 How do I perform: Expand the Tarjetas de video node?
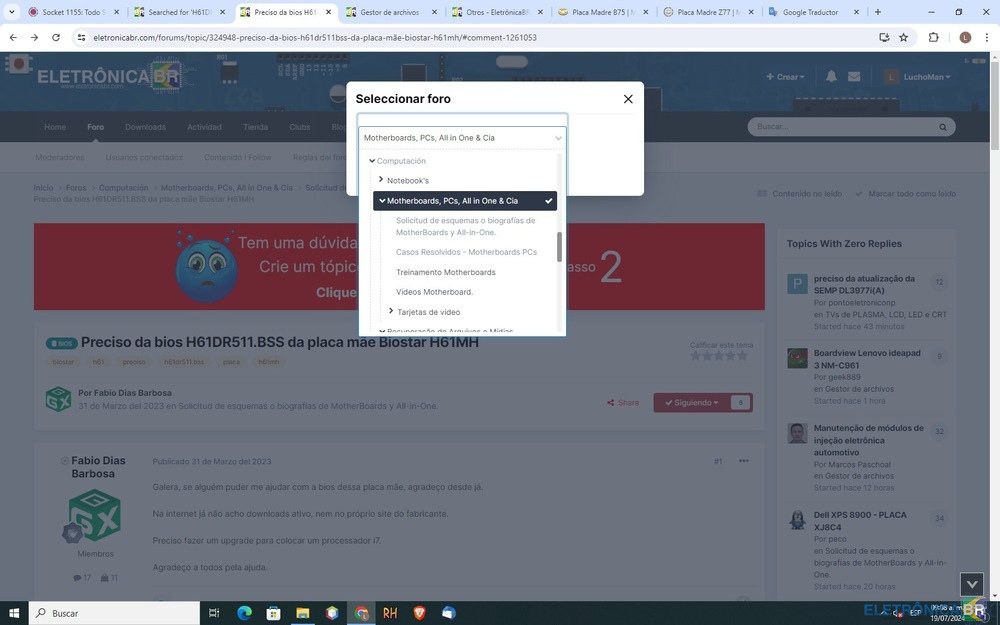391,312
